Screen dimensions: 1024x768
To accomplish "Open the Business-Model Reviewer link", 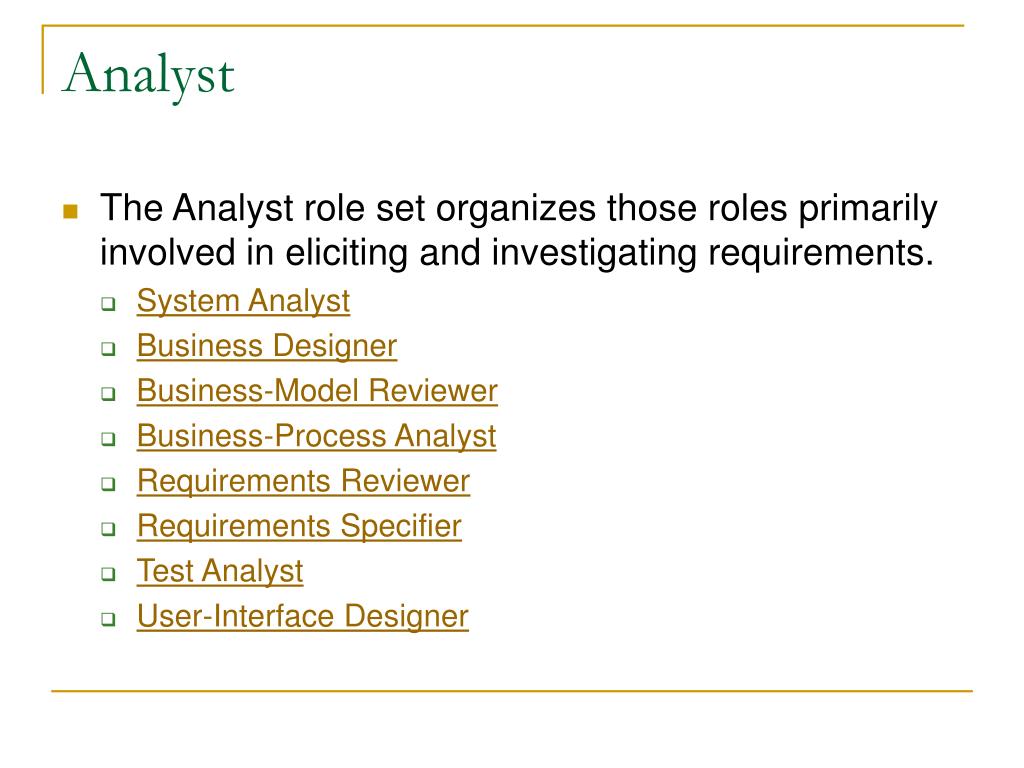I will [317, 391].
